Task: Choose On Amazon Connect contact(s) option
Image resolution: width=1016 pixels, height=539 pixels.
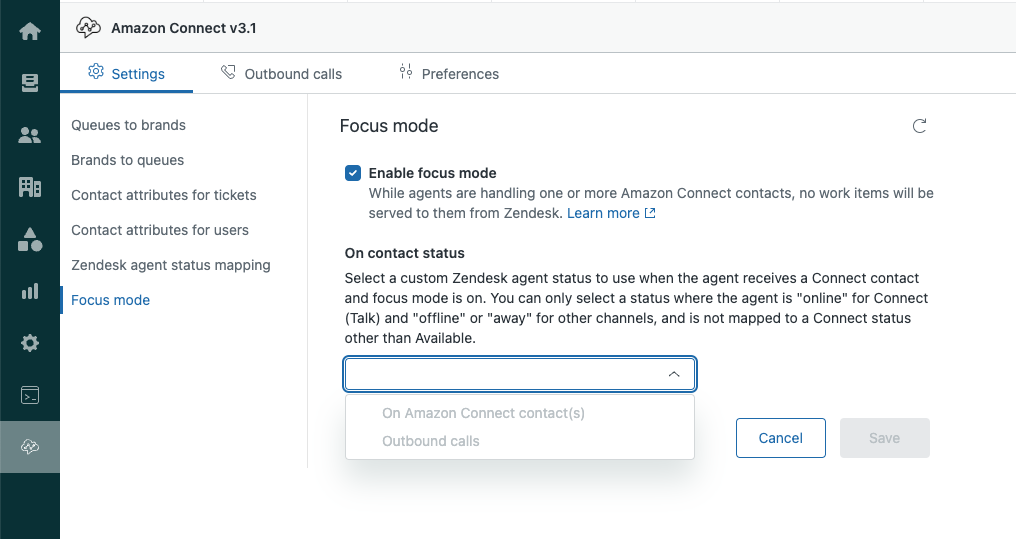Action: click(x=483, y=413)
